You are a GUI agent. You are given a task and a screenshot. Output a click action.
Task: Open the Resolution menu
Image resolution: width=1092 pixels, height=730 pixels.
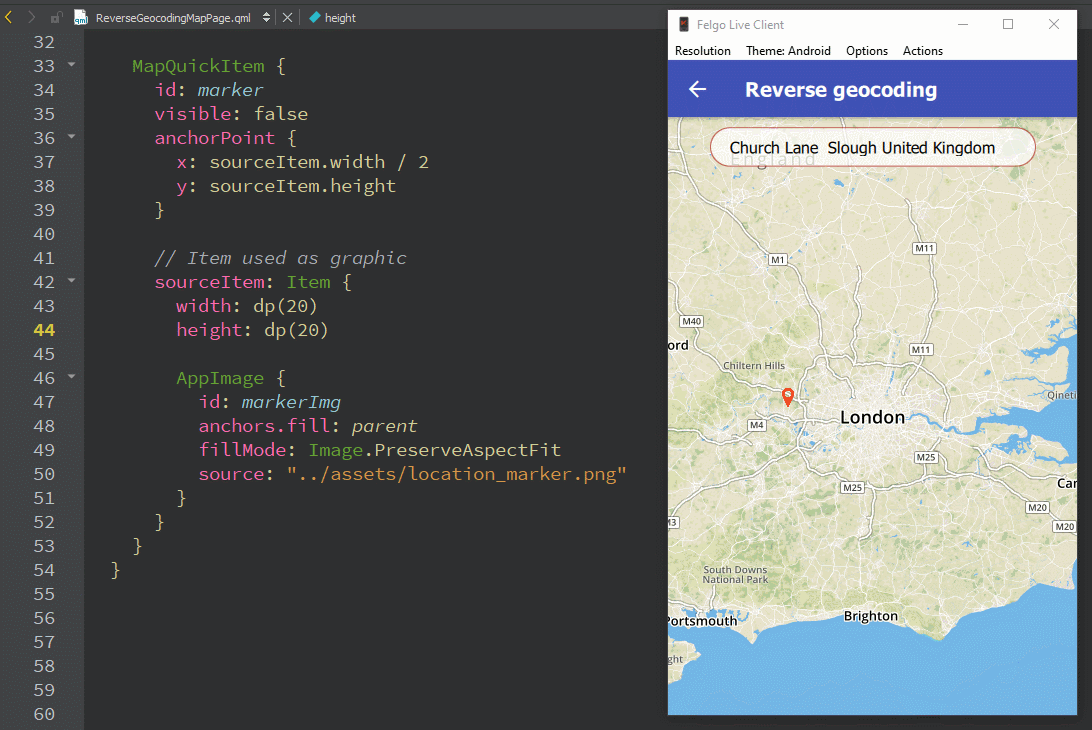click(x=703, y=50)
